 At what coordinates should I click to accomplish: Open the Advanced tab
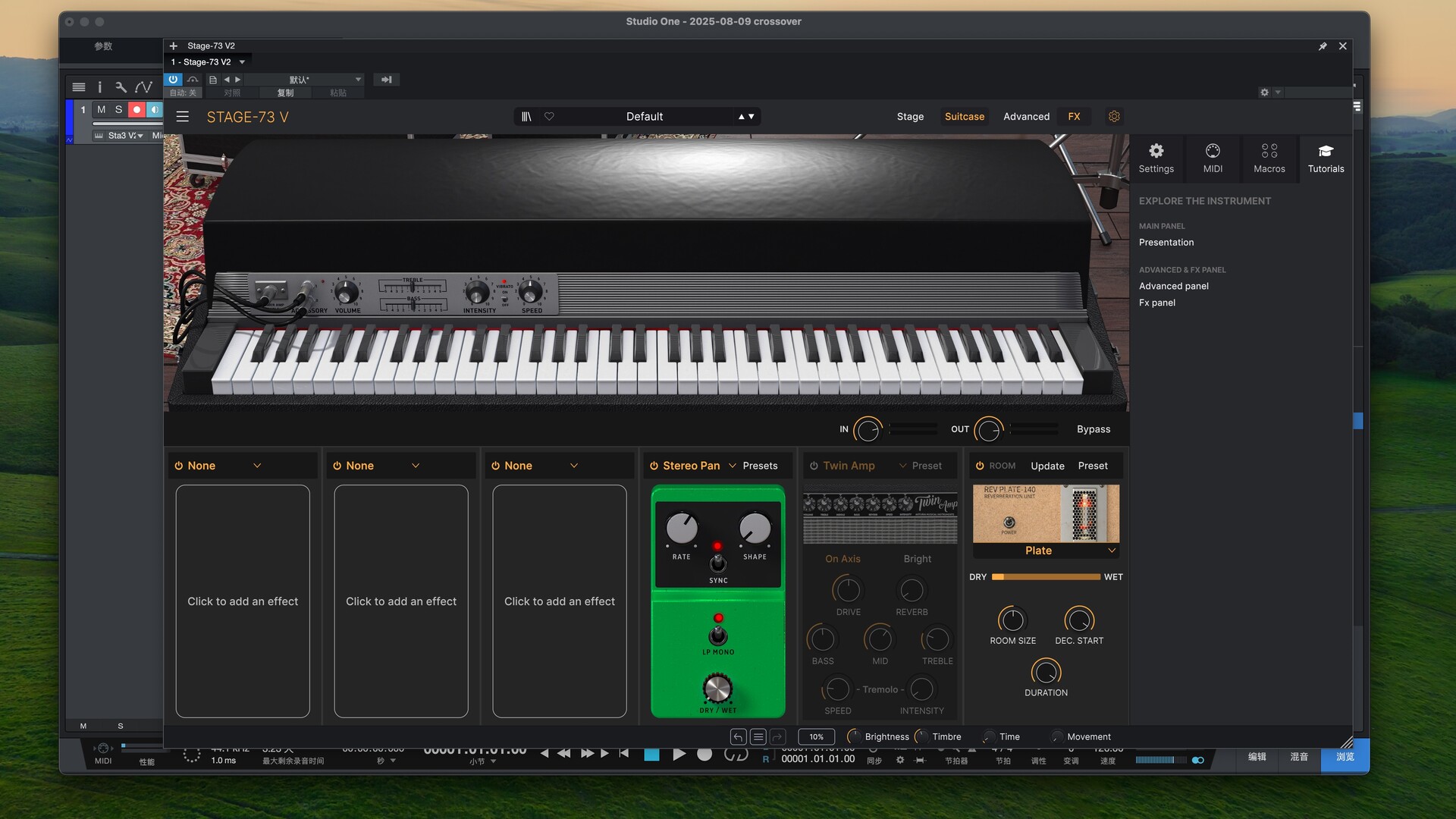point(1026,117)
